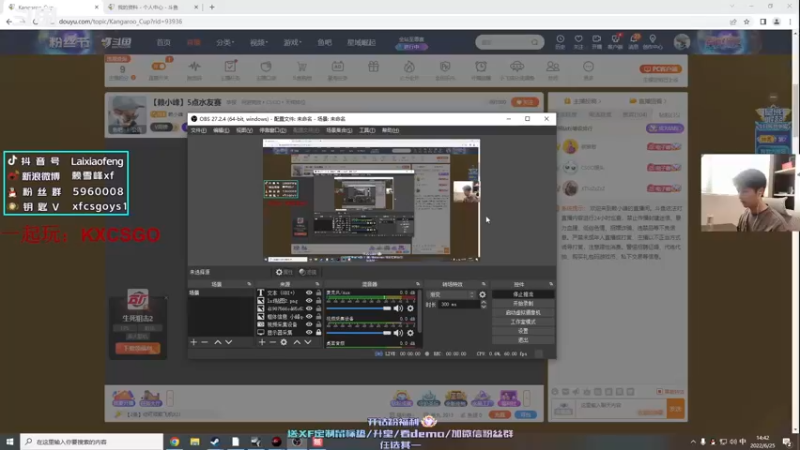800x450 pixels.
Task: Open the scene transition type dropdown
Action: coord(452,295)
